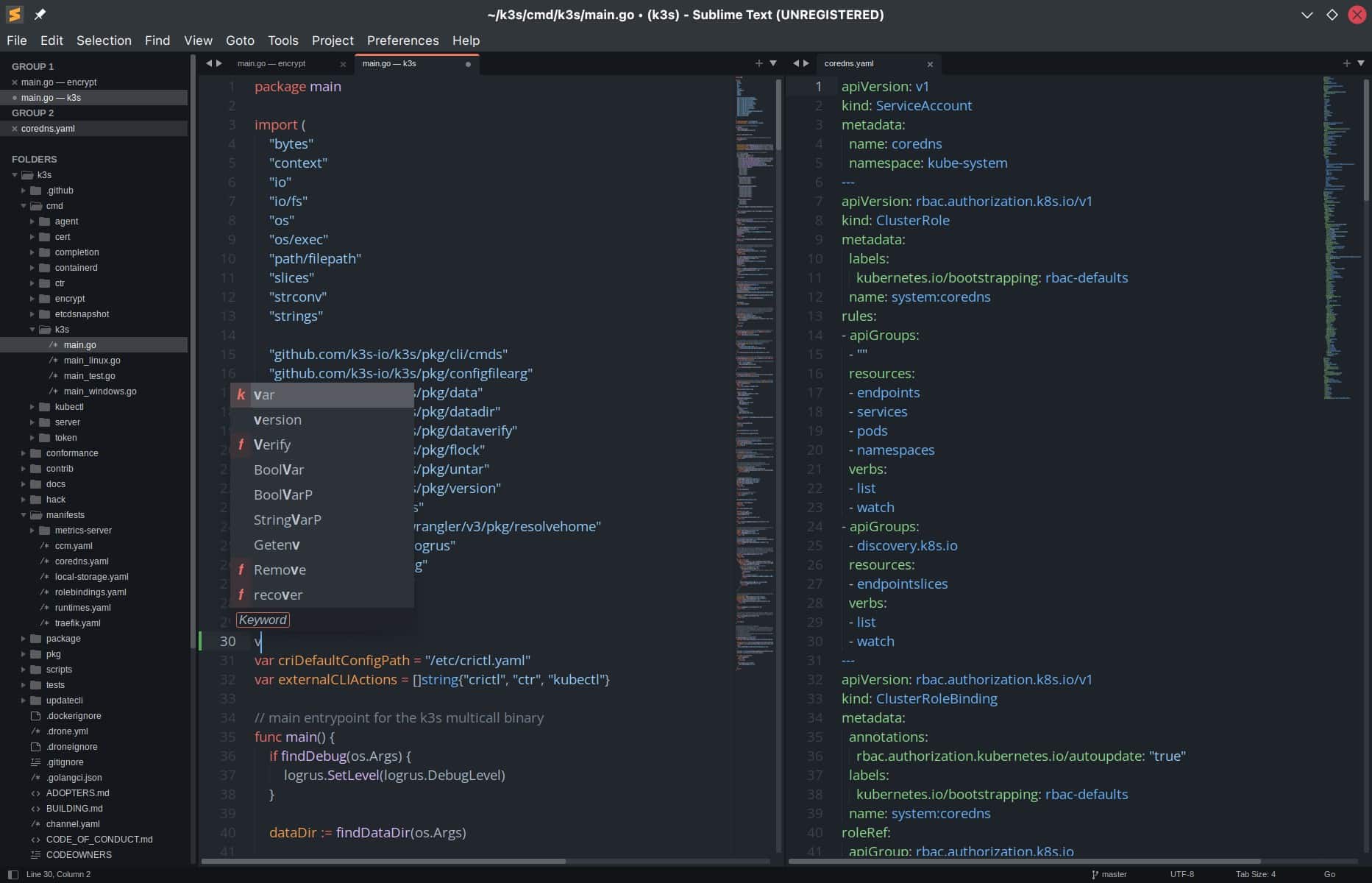Click the pin icon in the title bar
This screenshot has height=883, width=1372.
pyautogui.click(x=40, y=14)
